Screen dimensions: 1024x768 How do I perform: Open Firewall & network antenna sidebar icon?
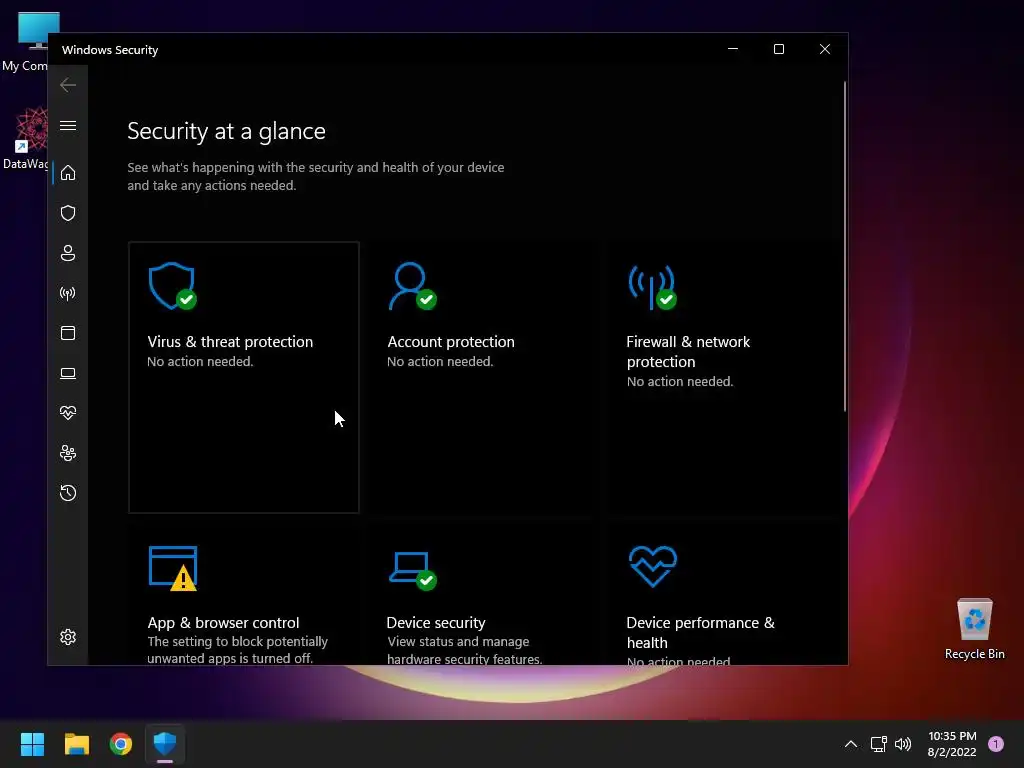tap(68, 293)
